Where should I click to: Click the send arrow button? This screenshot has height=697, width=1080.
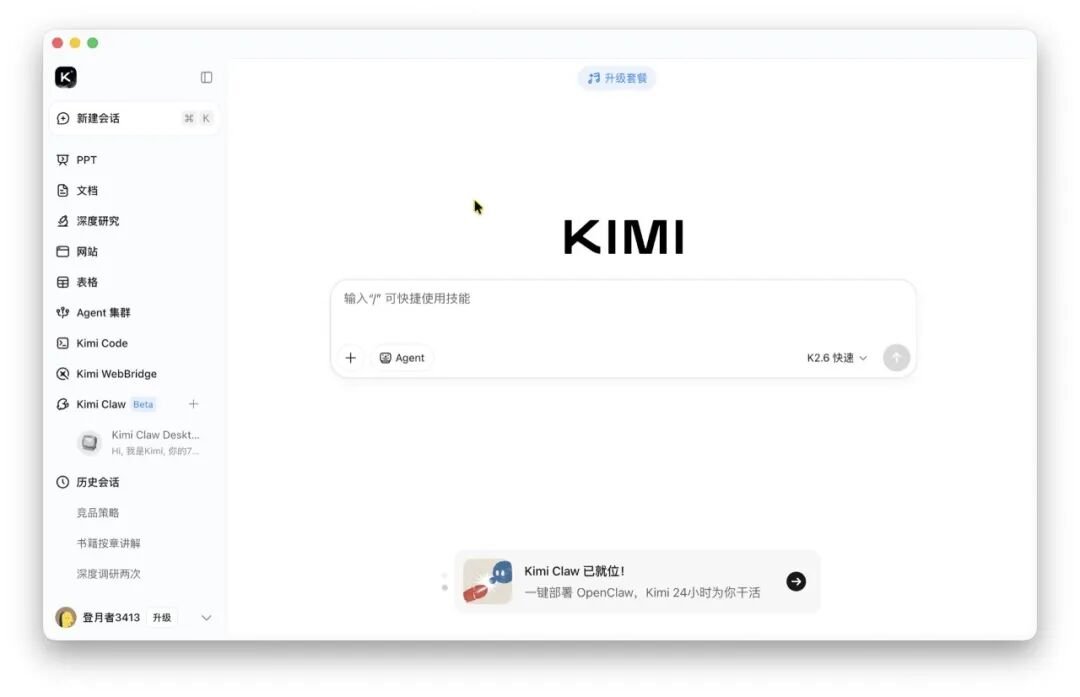point(896,357)
